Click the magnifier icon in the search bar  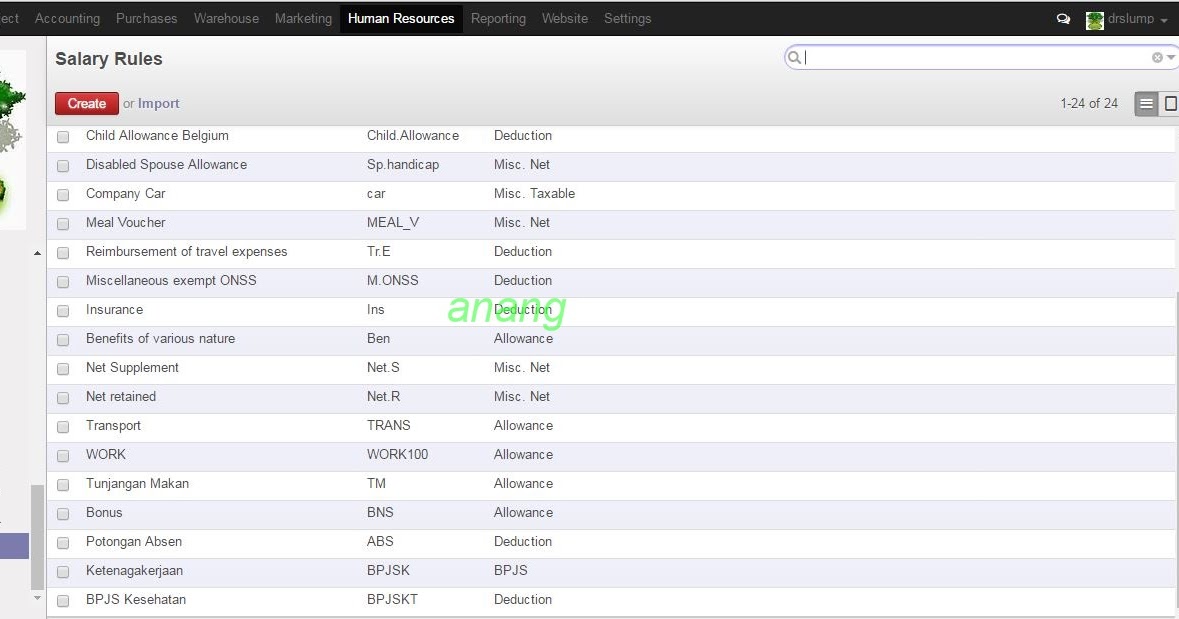click(x=794, y=57)
